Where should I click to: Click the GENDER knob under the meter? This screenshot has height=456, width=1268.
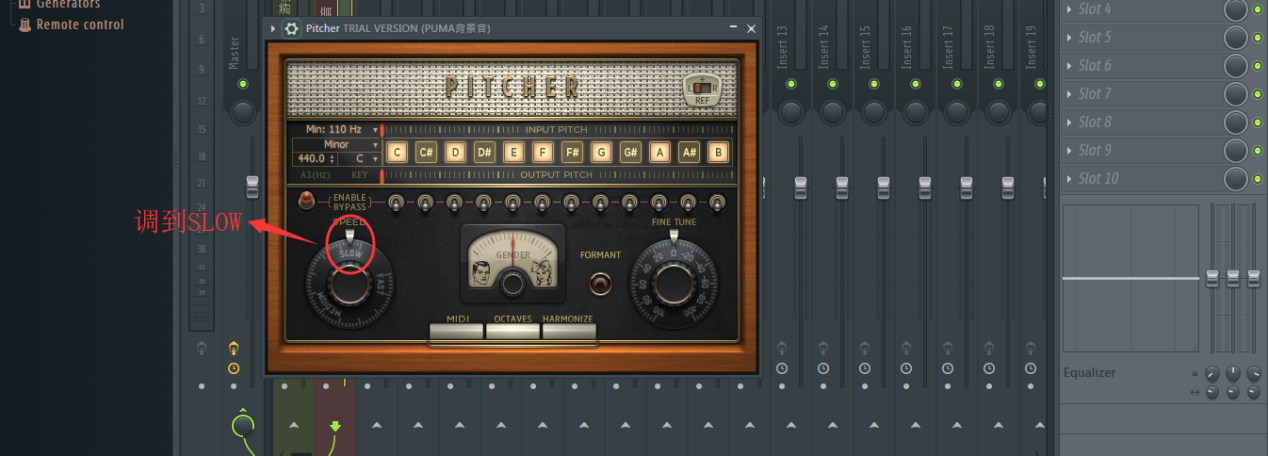click(x=513, y=284)
